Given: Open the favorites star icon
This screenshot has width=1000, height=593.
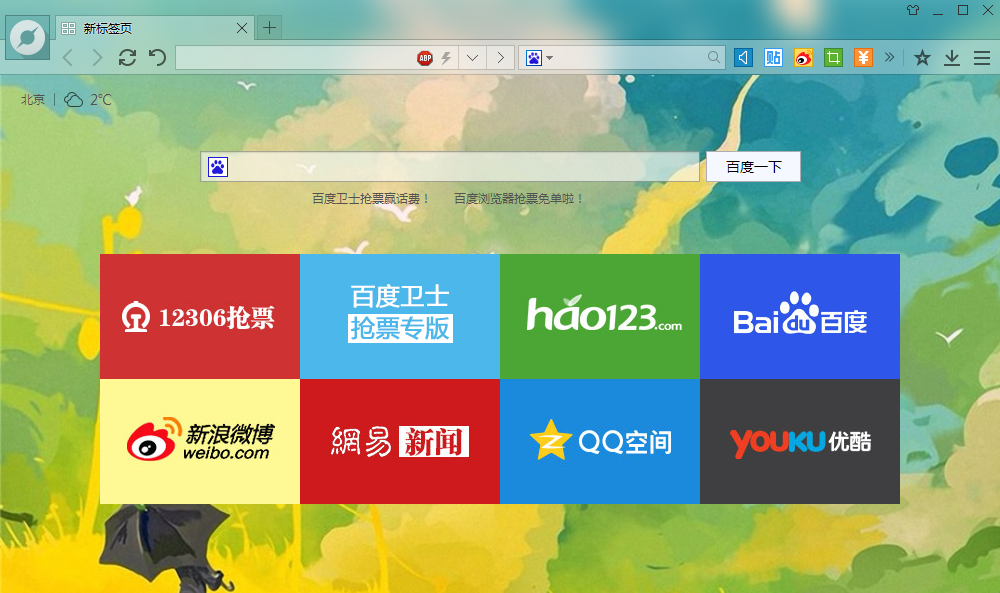Looking at the screenshot, I should click(x=922, y=58).
